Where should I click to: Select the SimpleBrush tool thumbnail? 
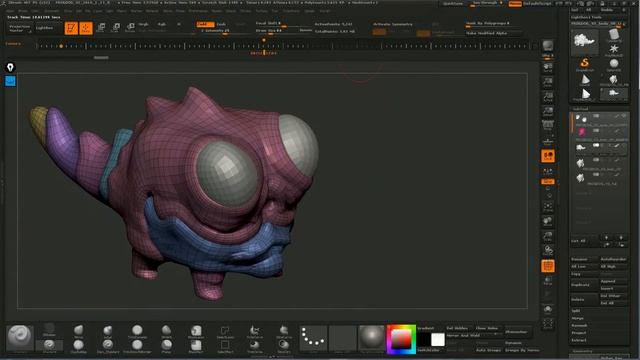(x=584, y=64)
